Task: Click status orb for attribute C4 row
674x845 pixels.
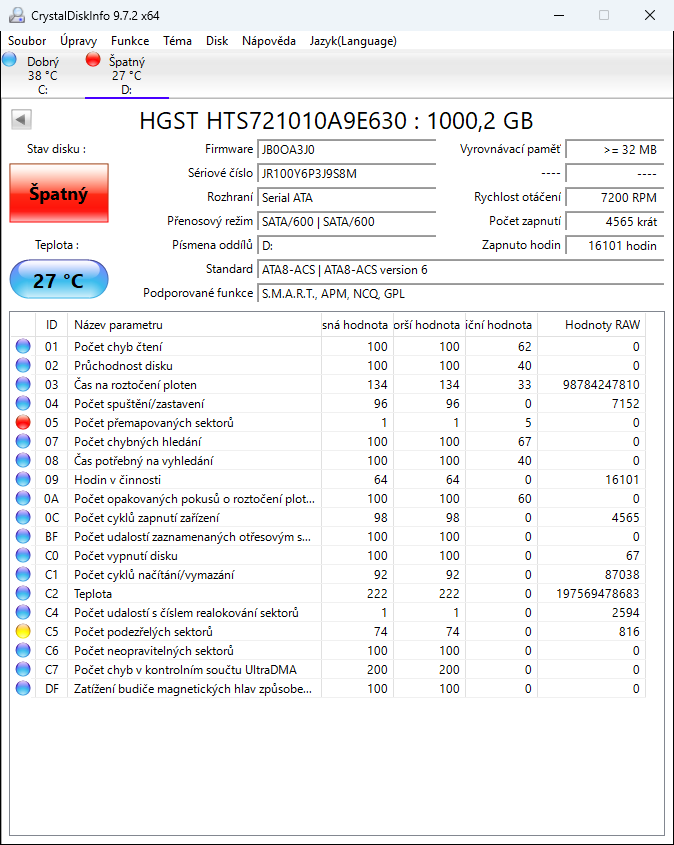Action: [23, 613]
